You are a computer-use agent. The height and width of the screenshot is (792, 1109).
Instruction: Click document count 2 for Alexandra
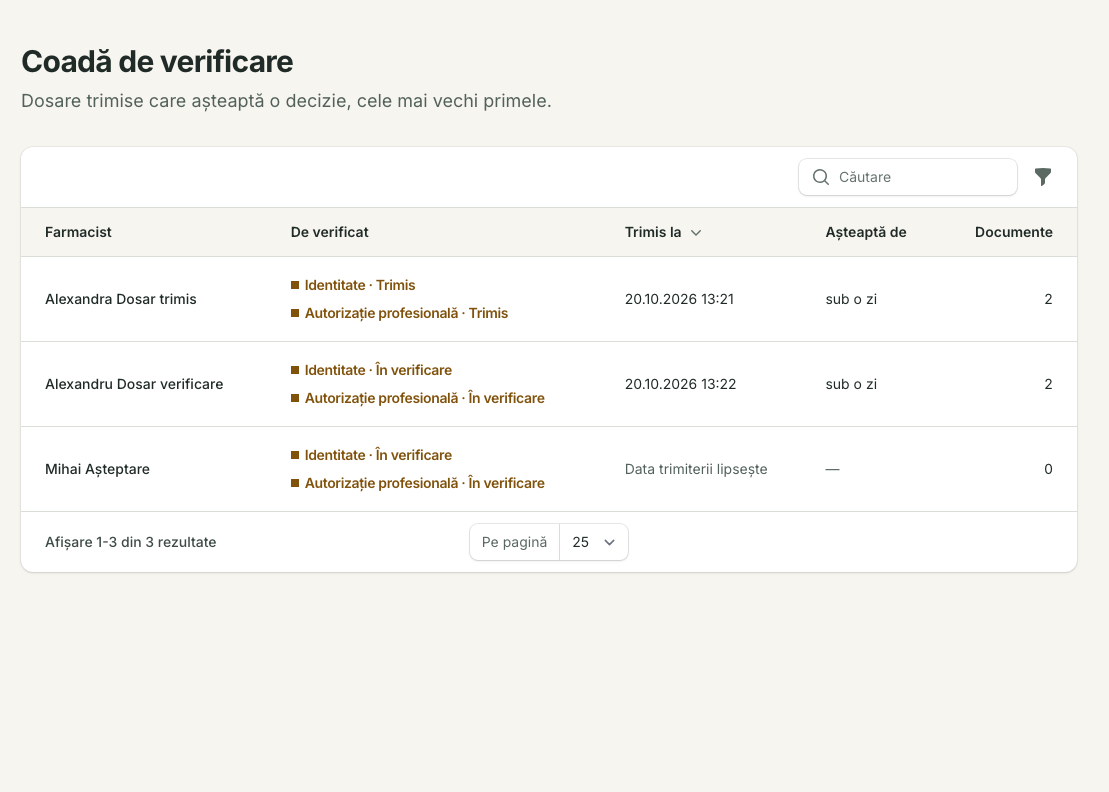[1048, 299]
